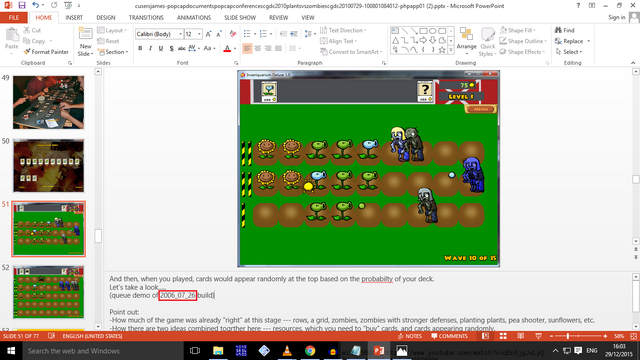This screenshot has width=640, height=360.
Task: Click the NOTES button in status bar
Action: coord(410,336)
